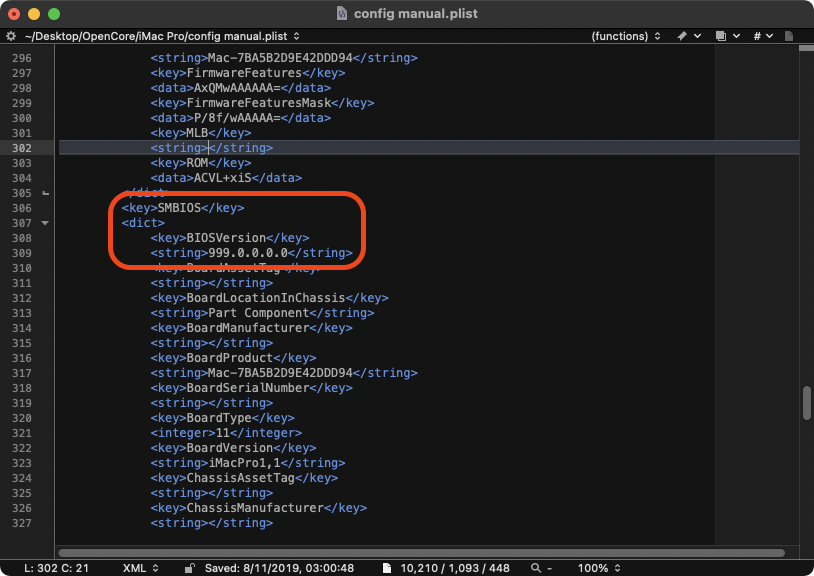Image resolution: width=814 pixels, height=576 pixels.
Task: Open the counterparts/includes popup icon
Action: click(x=727, y=36)
